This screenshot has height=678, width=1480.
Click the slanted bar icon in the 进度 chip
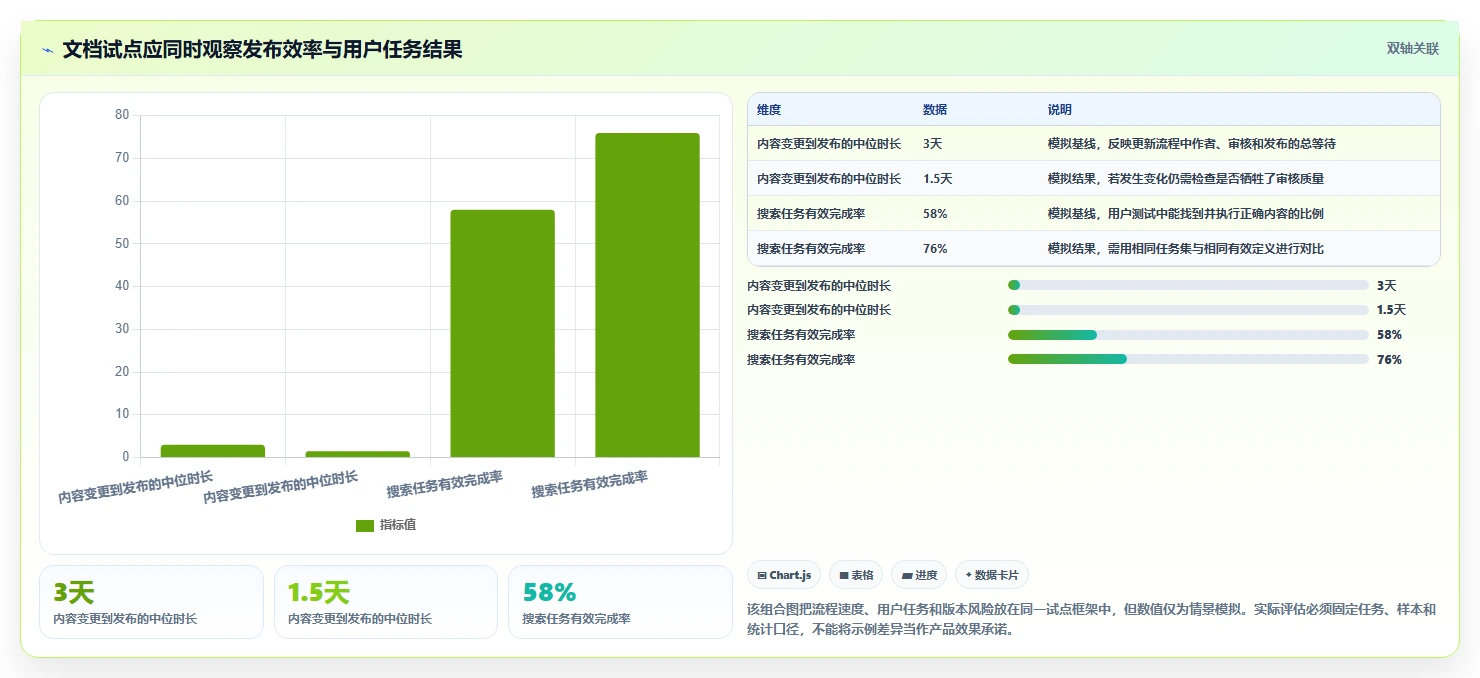coord(907,575)
